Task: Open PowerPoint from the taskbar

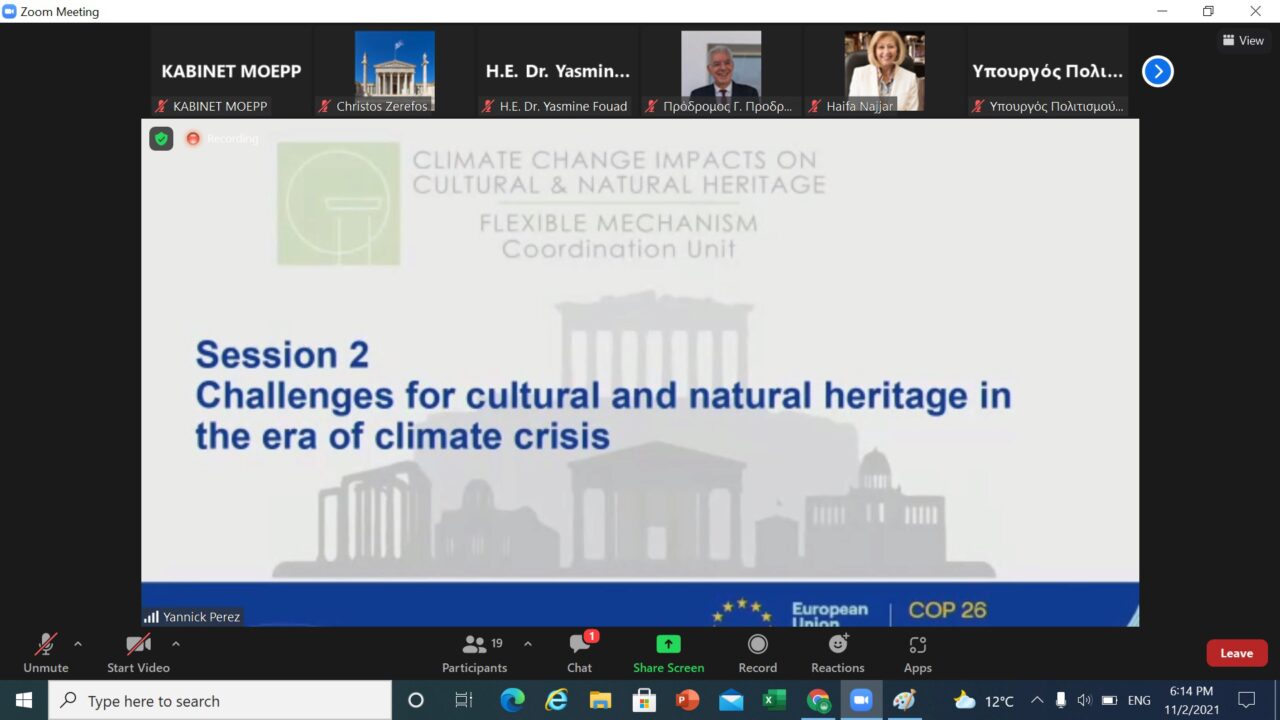Action: tap(688, 700)
